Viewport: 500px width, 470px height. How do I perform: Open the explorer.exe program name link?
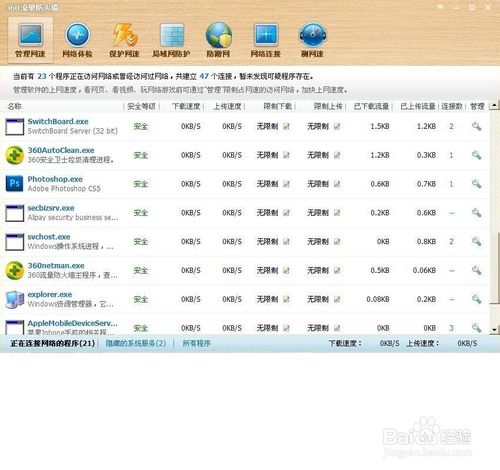point(50,294)
